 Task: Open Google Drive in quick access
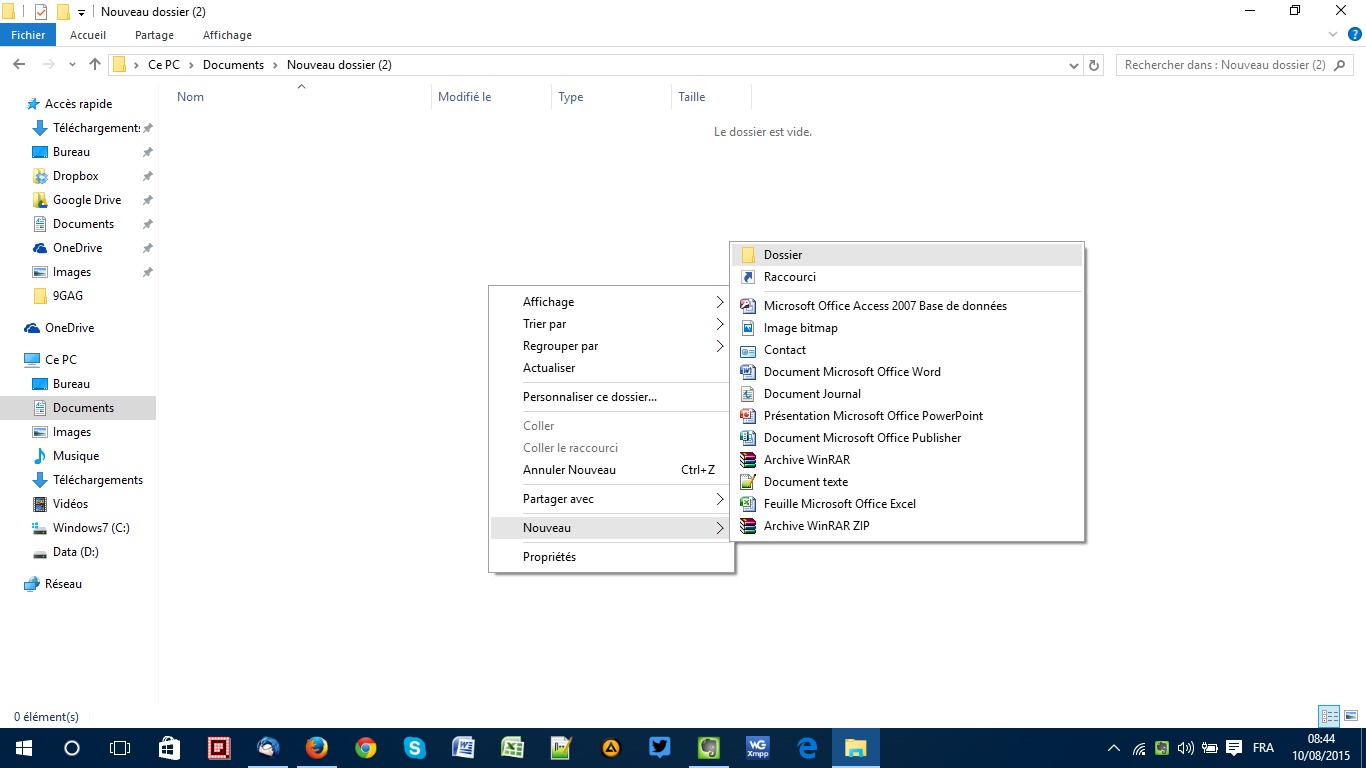pos(87,200)
